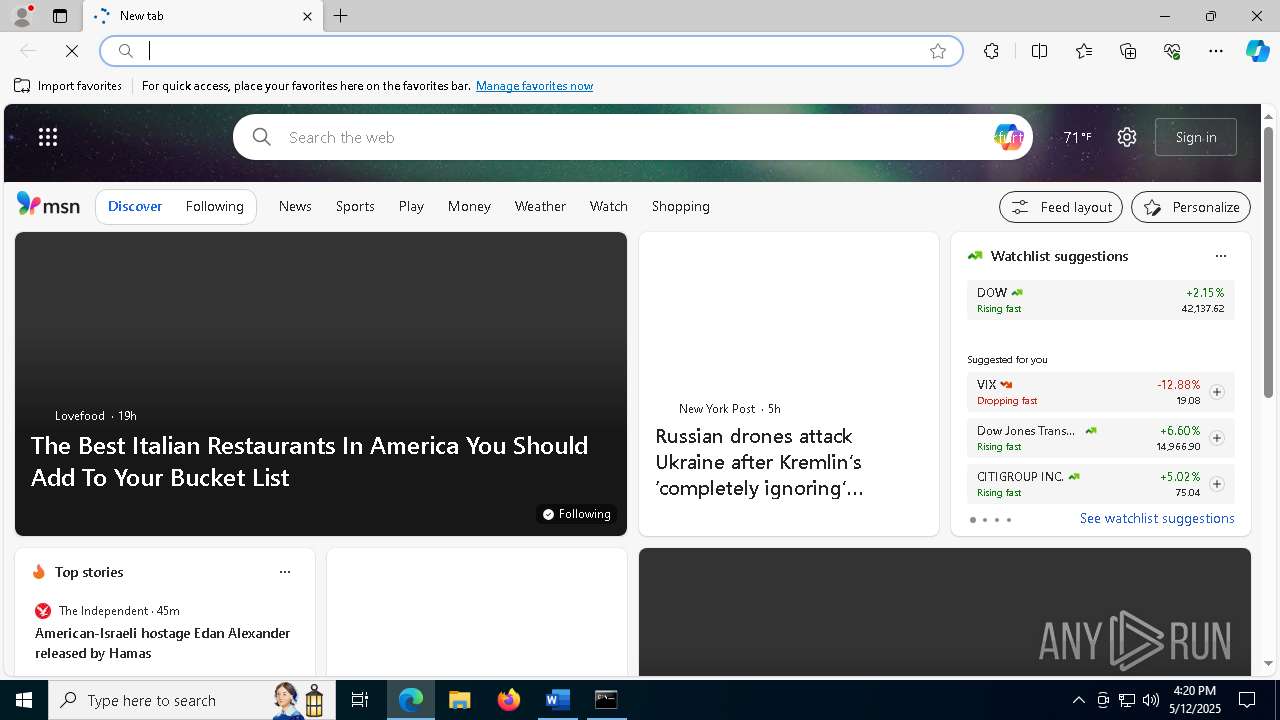
Task: Open the msn logo home
Action: point(48,205)
